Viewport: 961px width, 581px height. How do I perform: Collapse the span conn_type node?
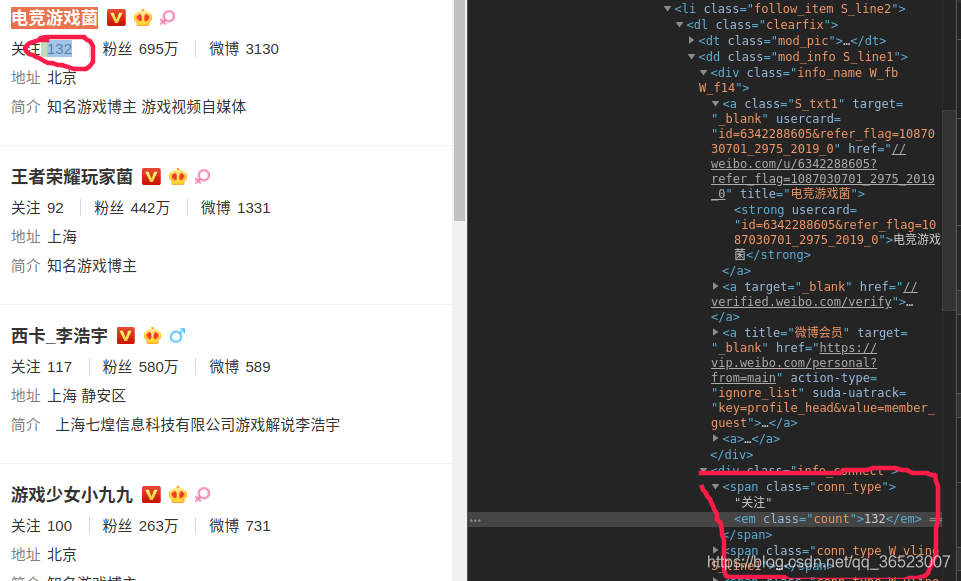point(715,487)
